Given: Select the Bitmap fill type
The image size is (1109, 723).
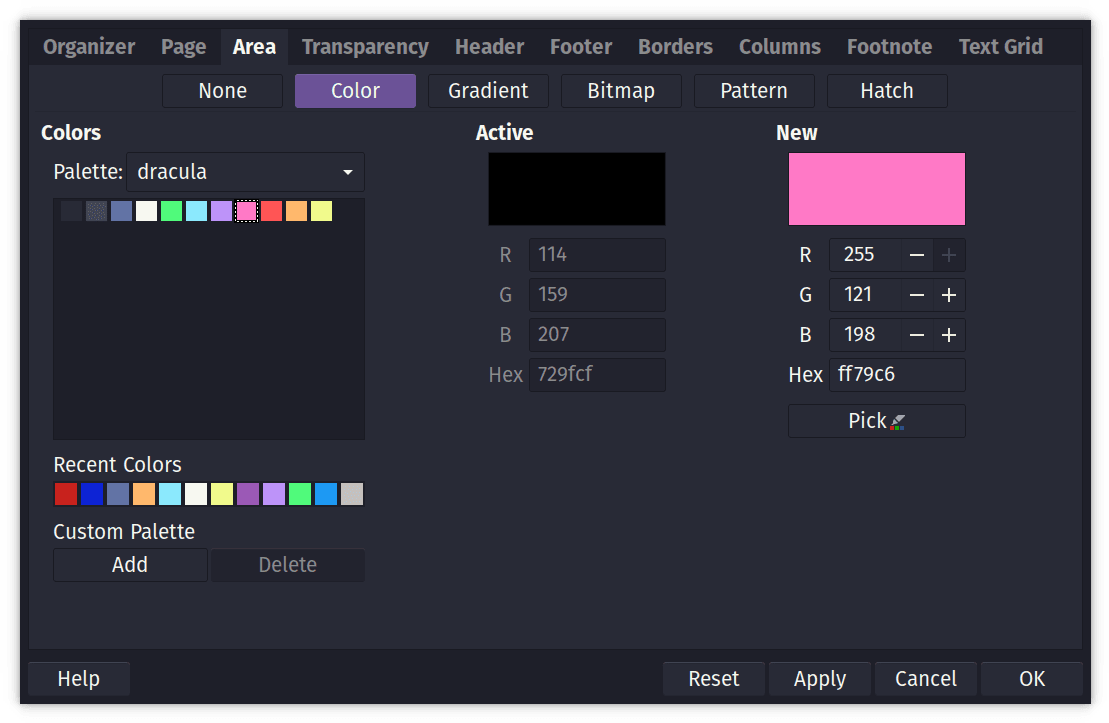Looking at the screenshot, I should click(621, 90).
